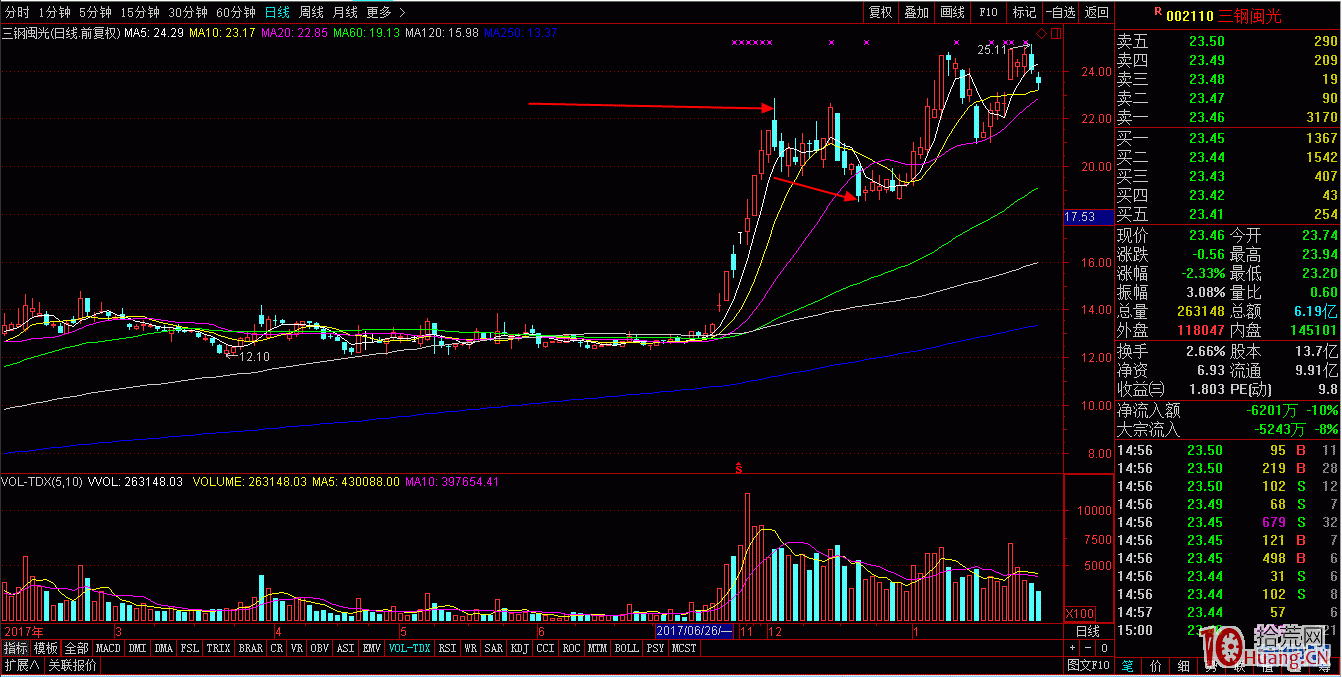Select the 笔 tick-by-tick tab

pos(1128,665)
